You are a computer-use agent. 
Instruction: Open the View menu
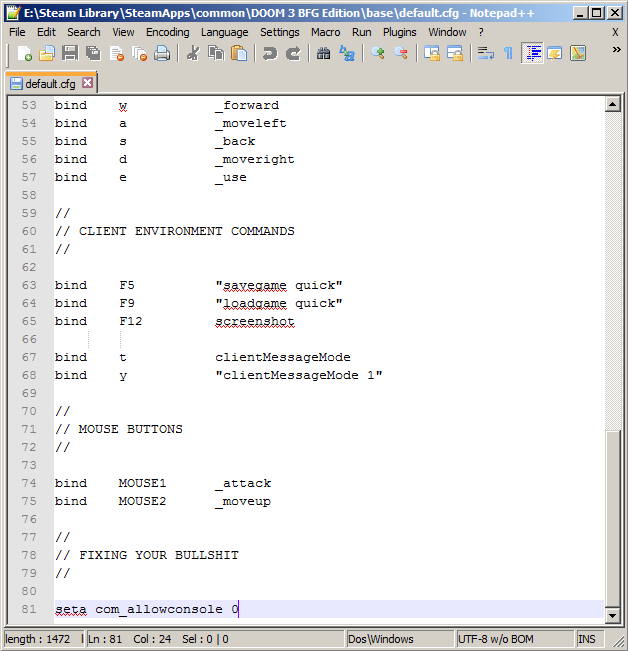(123, 32)
